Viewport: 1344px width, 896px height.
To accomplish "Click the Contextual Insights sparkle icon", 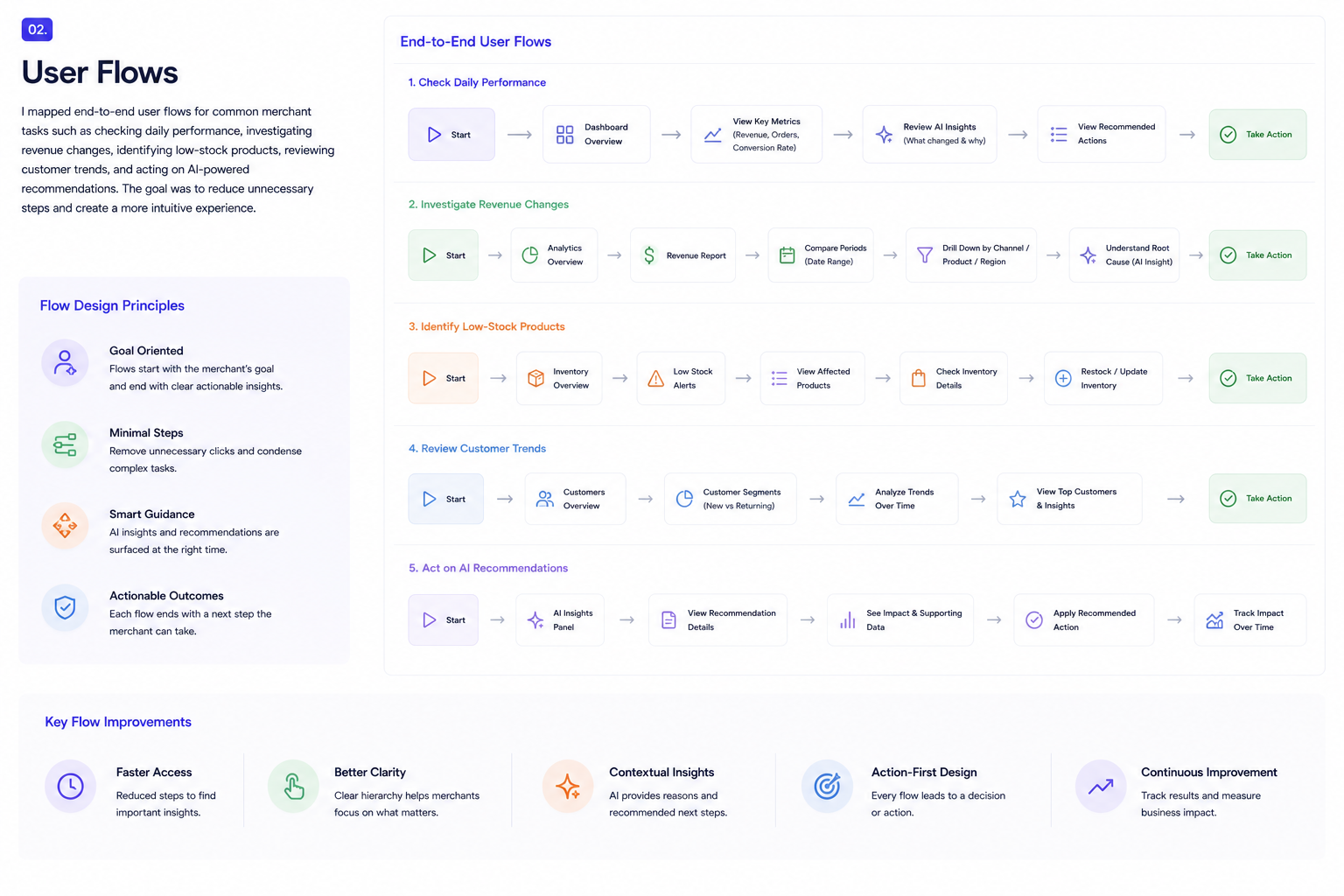I will tap(568, 786).
